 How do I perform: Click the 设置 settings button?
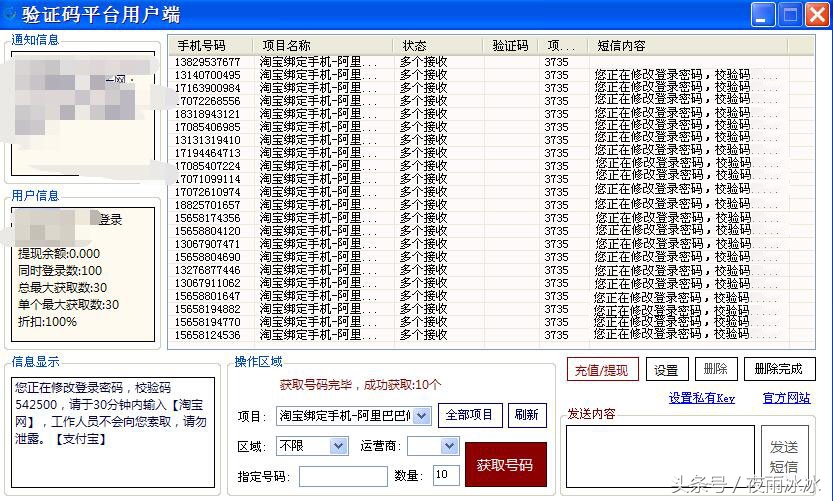[x=667, y=369]
